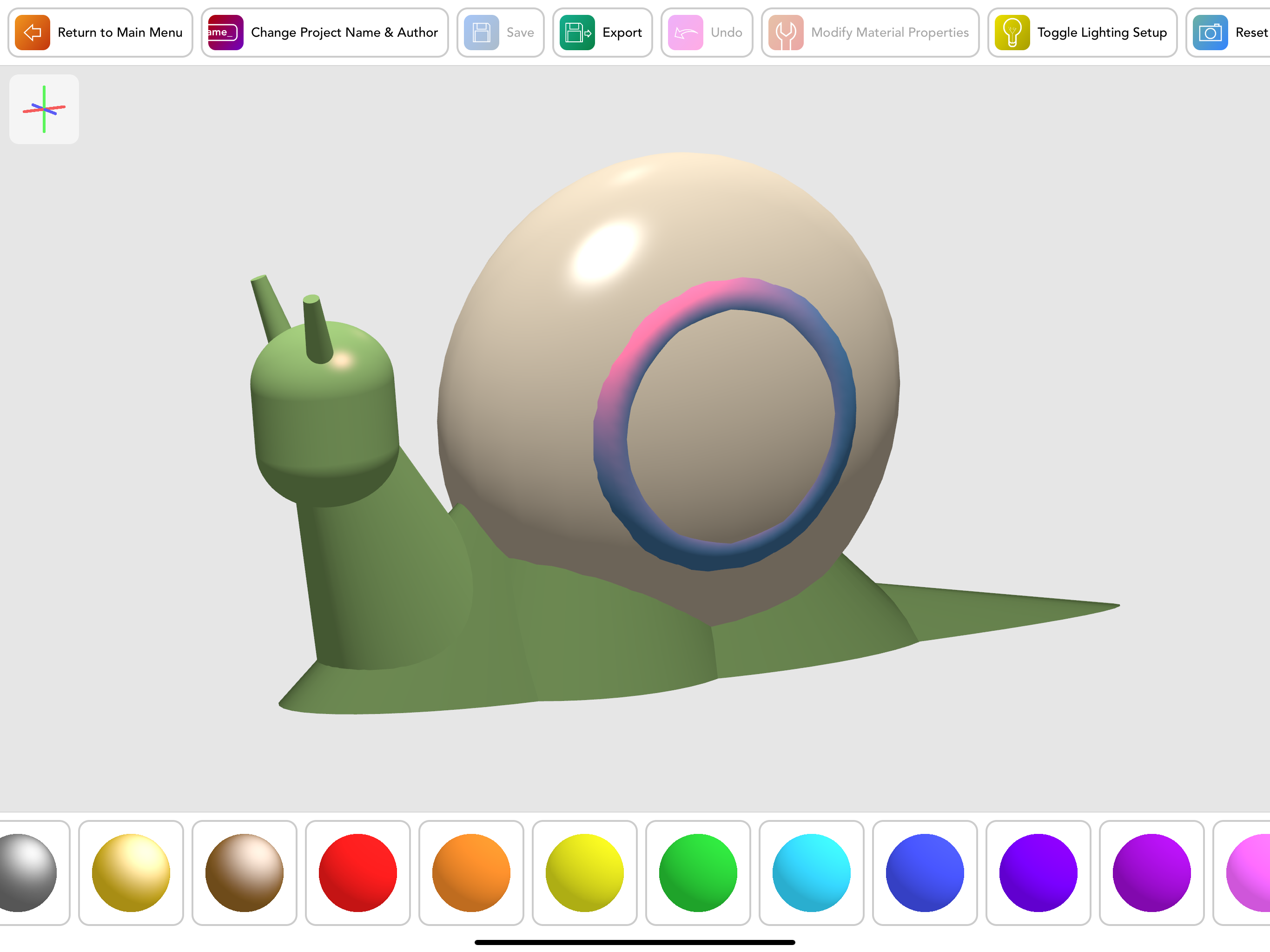This screenshot has height=952, width=1270.
Task: Select the orange color sphere
Action: point(471,873)
